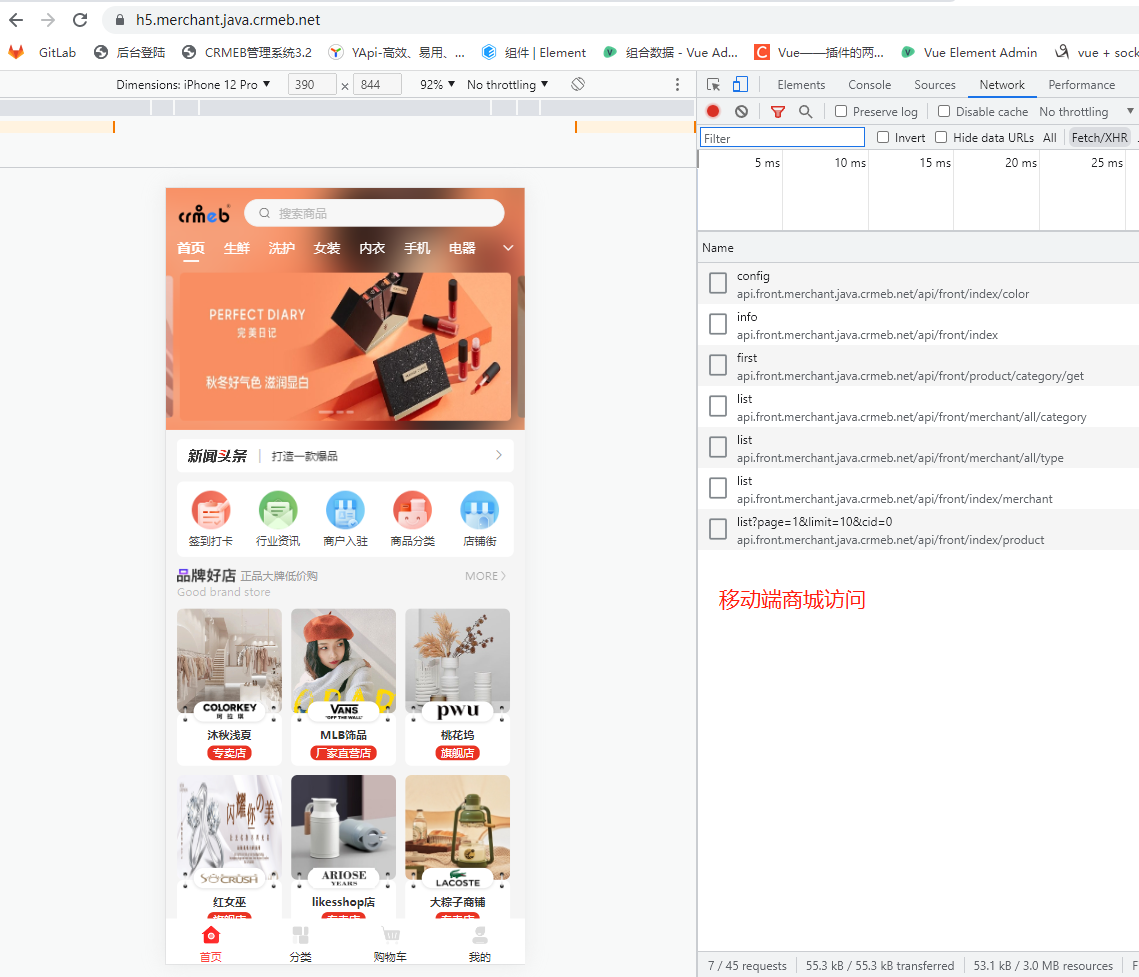Viewport: 1139px width, 977px height.
Task: Click the device width 390 field
Action: click(x=312, y=84)
